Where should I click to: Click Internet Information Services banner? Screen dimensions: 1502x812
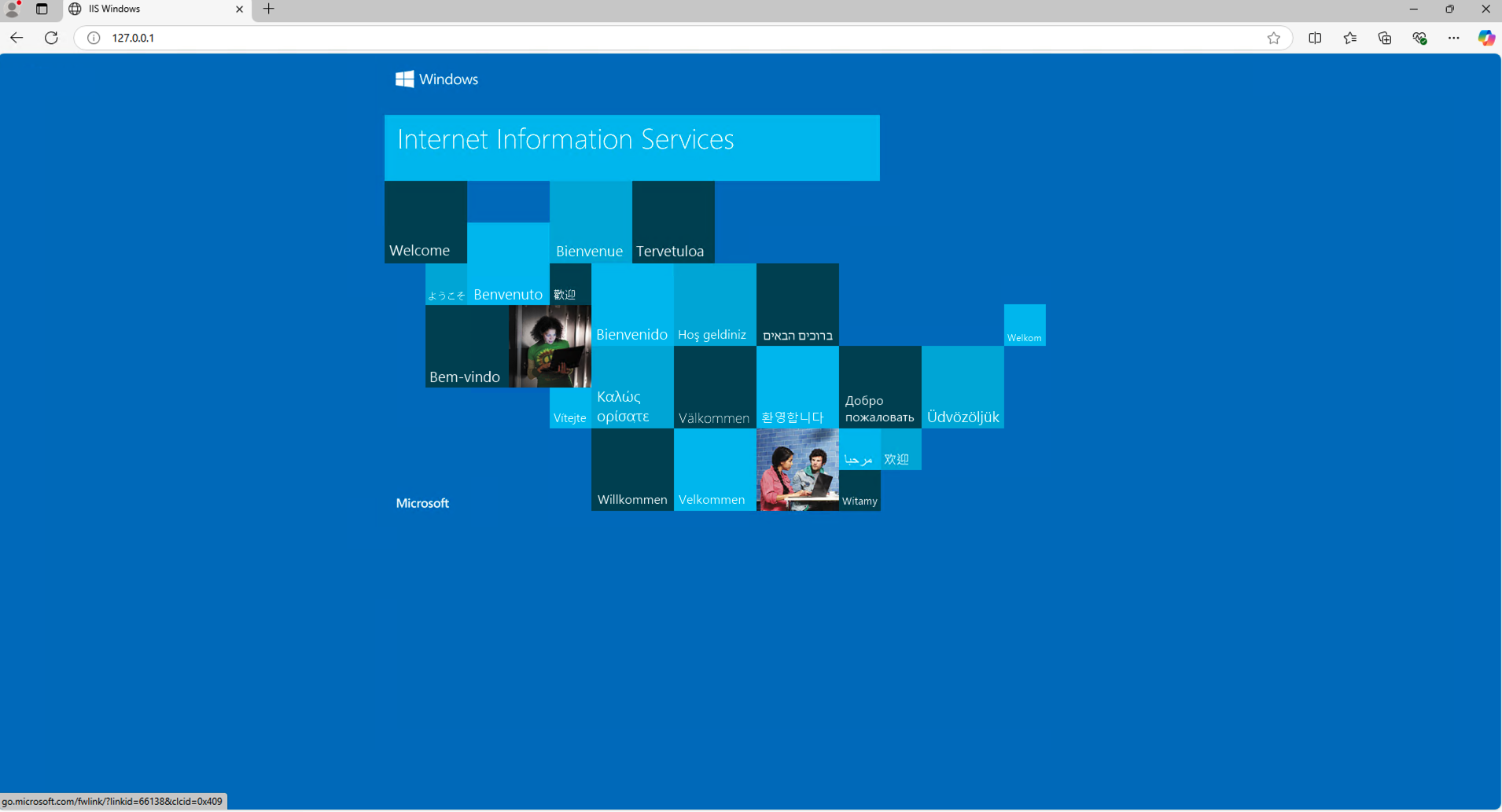(632, 148)
